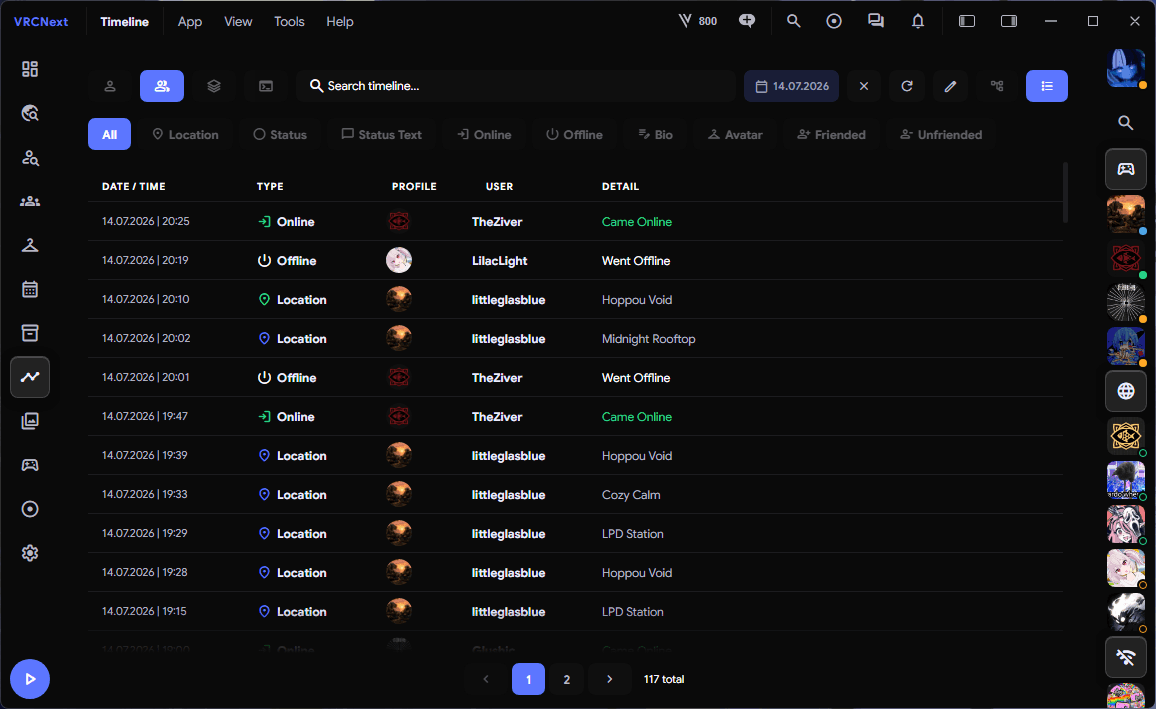This screenshot has width=1156, height=709.
Task: Filter by Location events
Action: (185, 134)
